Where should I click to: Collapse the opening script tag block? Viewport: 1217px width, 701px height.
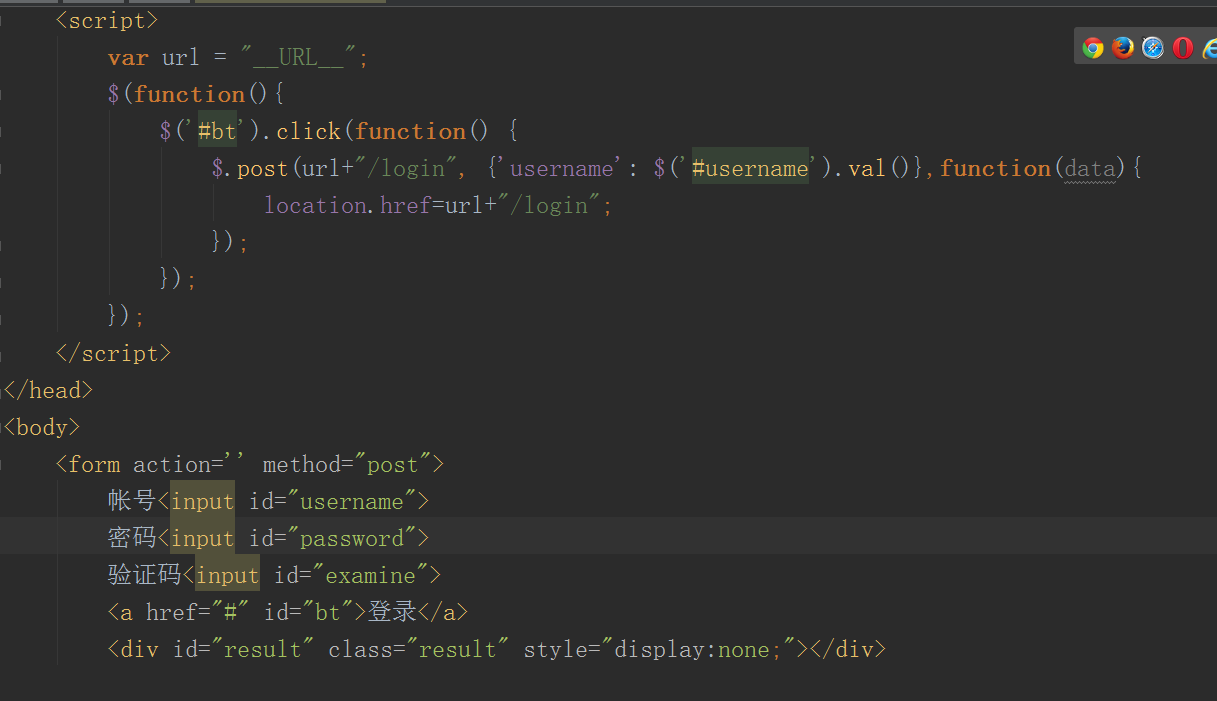point(3,20)
